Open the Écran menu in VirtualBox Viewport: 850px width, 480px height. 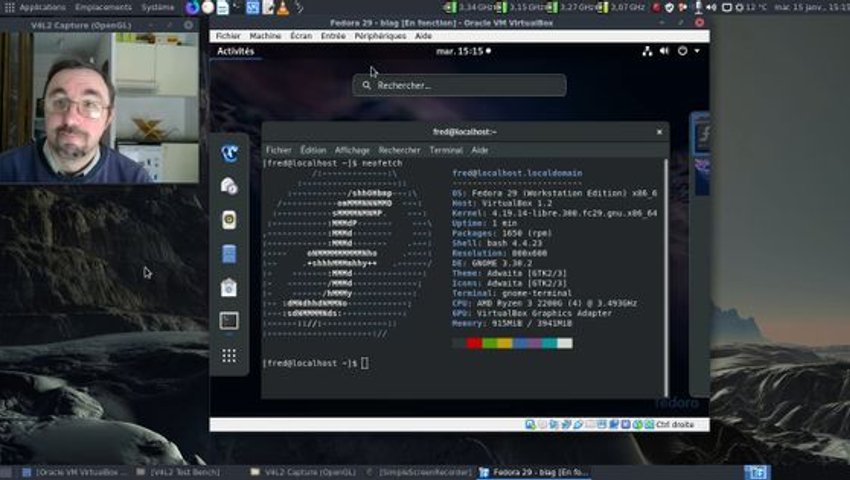pos(301,36)
